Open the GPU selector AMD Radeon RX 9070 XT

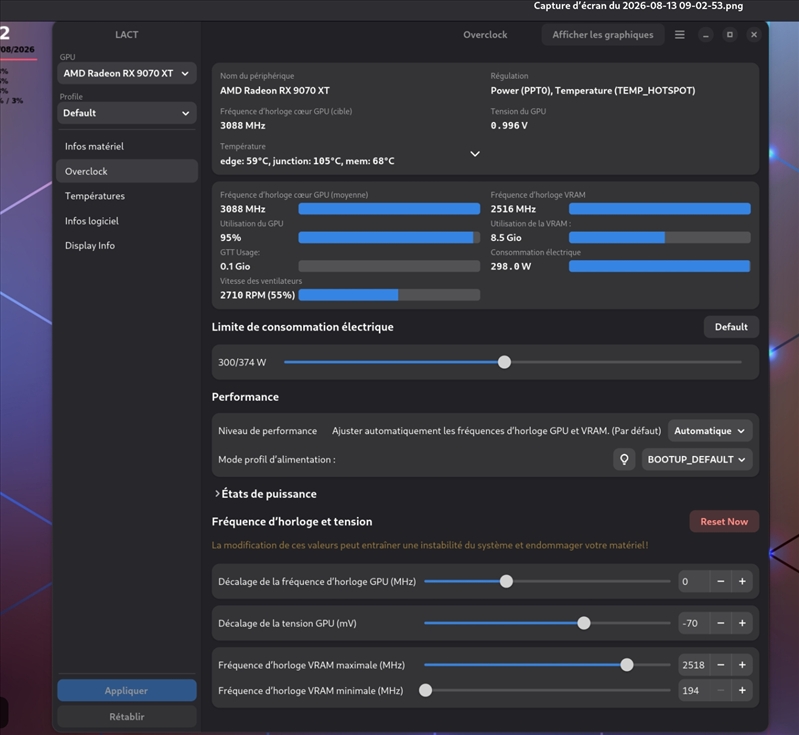click(x=126, y=73)
